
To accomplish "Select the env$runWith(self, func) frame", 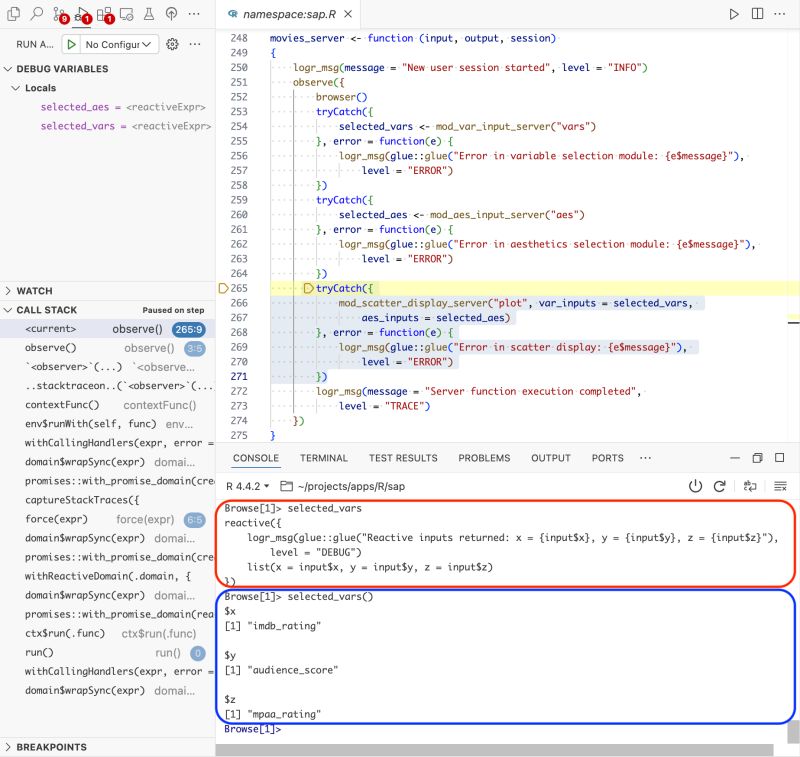I will [108, 424].
